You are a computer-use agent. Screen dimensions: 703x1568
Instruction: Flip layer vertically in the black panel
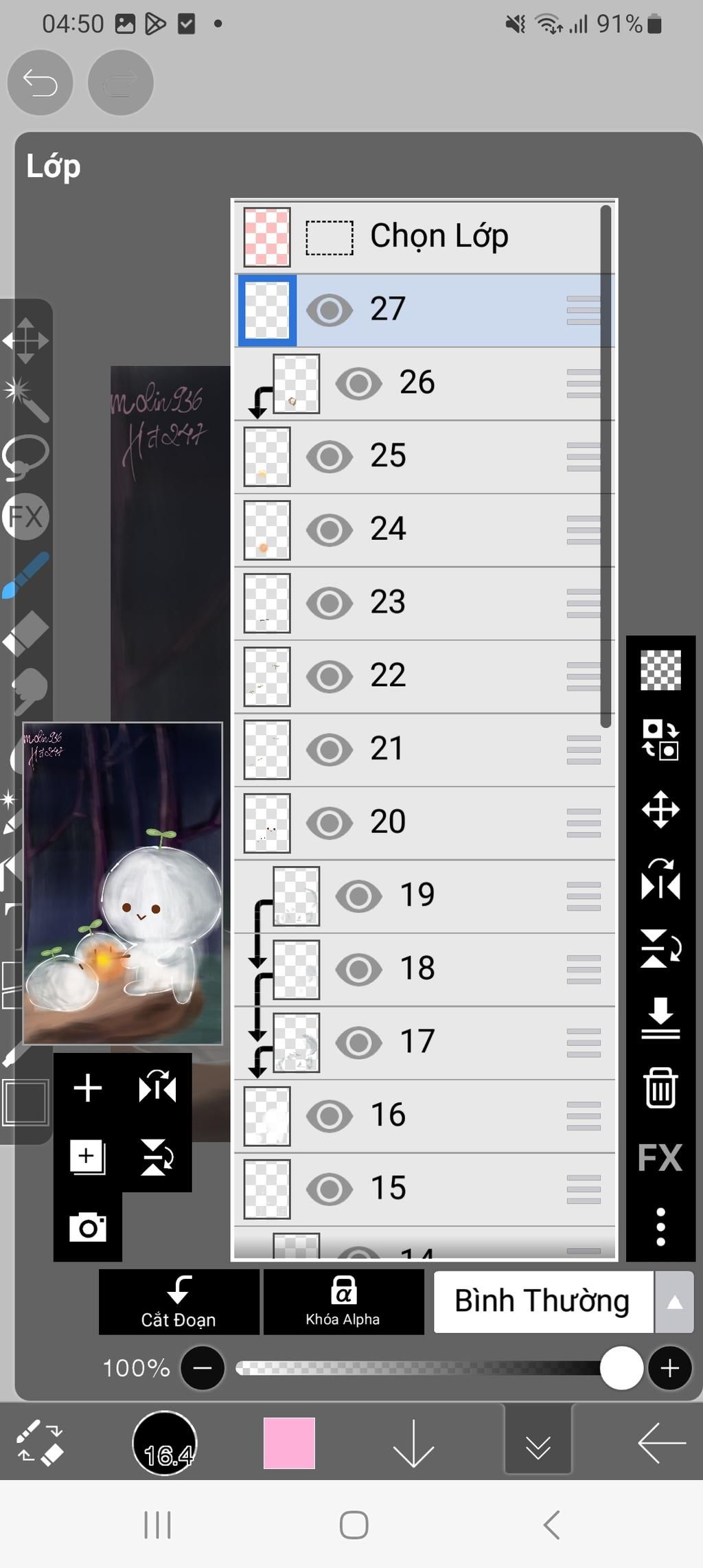point(157,1157)
